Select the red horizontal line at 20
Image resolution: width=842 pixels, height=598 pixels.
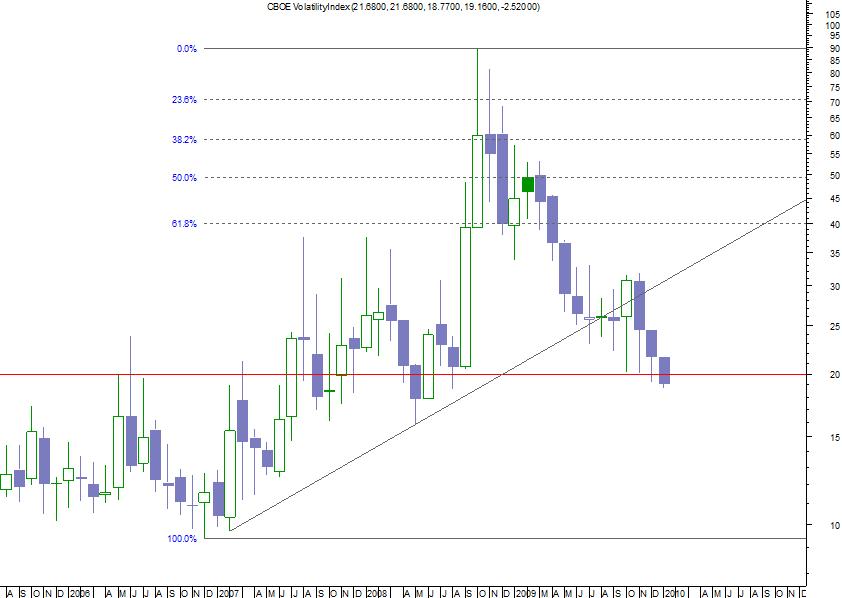click(x=403, y=374)
